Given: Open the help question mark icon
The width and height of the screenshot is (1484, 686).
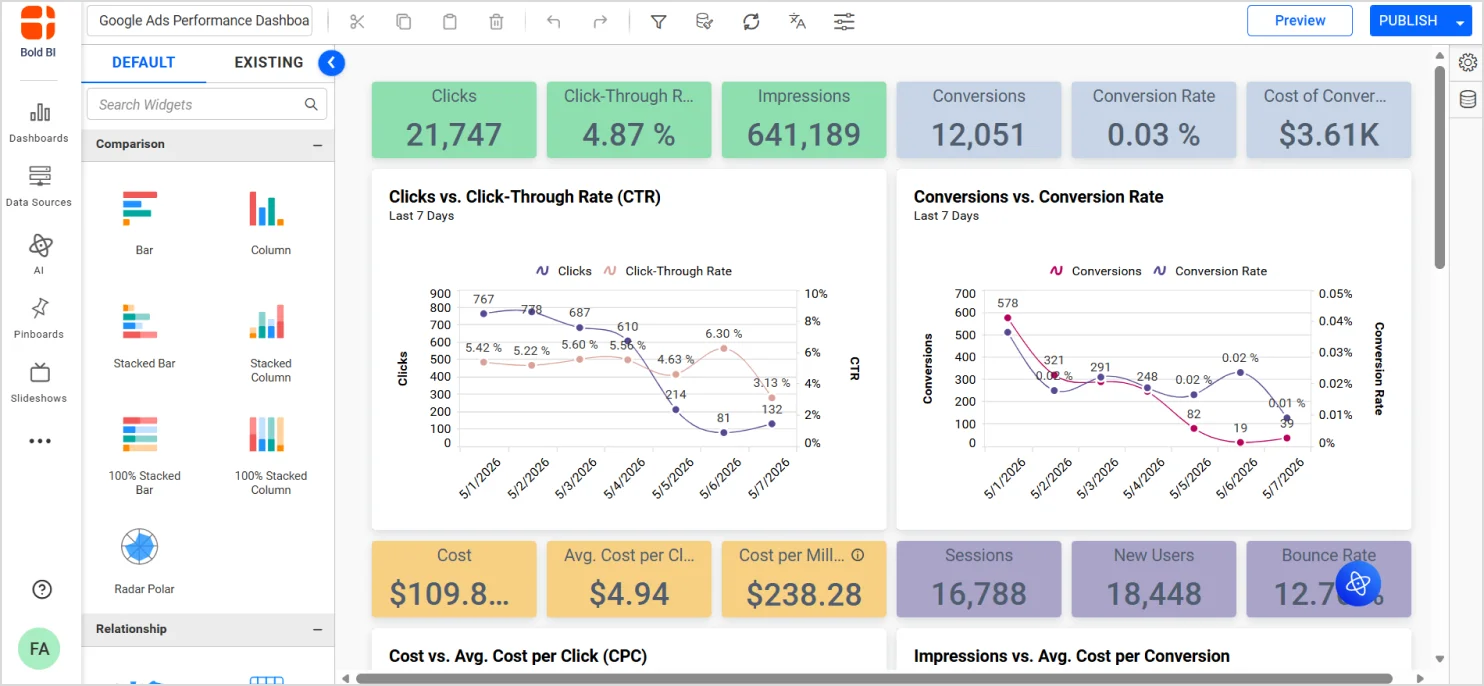Looking at the screenshot, I should pos(42,589).
